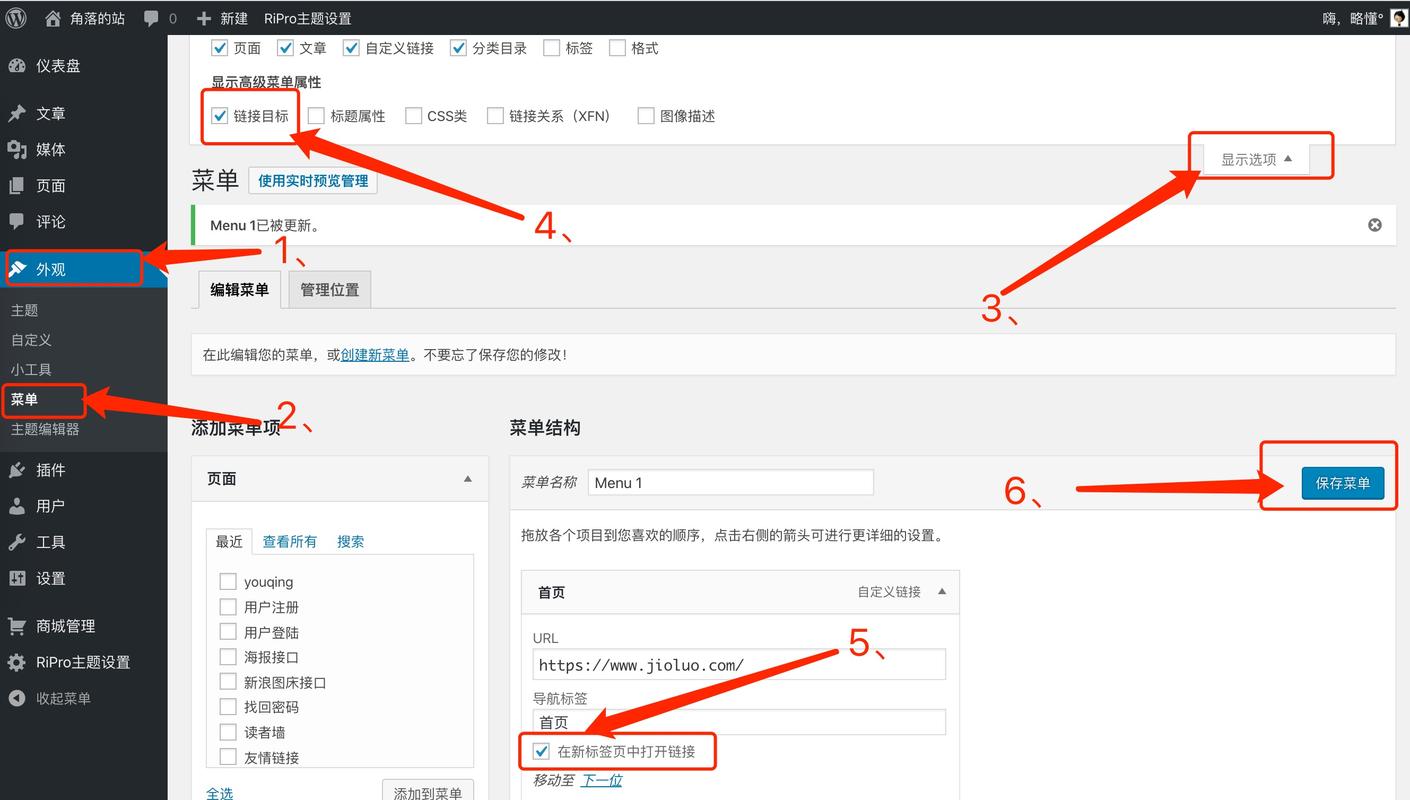The image size is (1410, 800).
Task: Select the 编辑菜单 tab
Action: (x=239, y=290)
